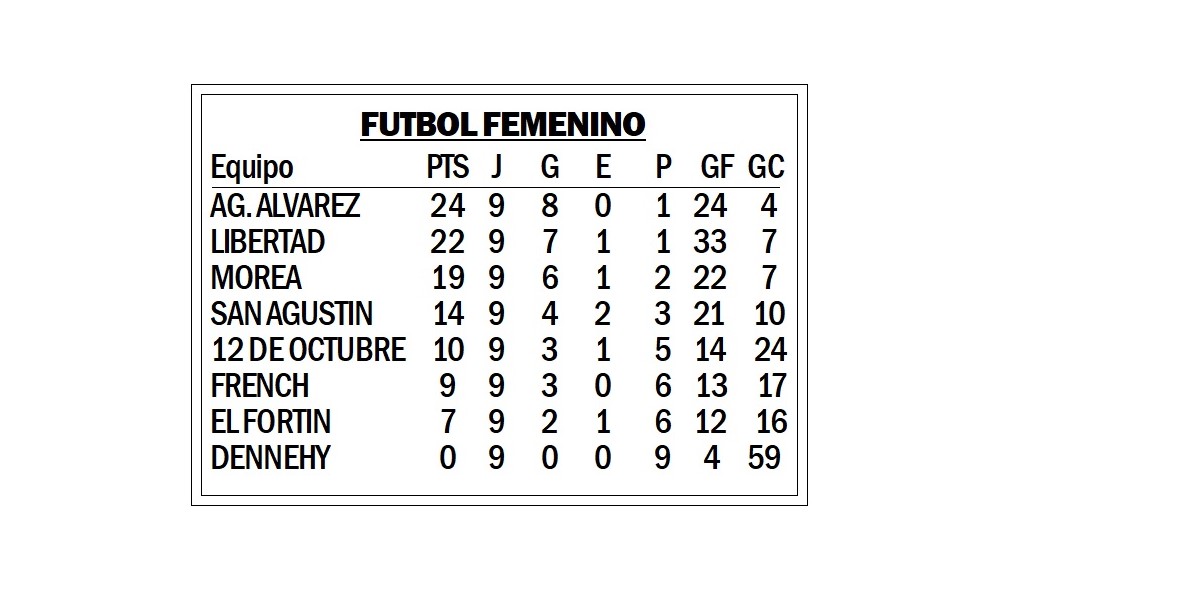Select the Equipo column header

point(252,168)
